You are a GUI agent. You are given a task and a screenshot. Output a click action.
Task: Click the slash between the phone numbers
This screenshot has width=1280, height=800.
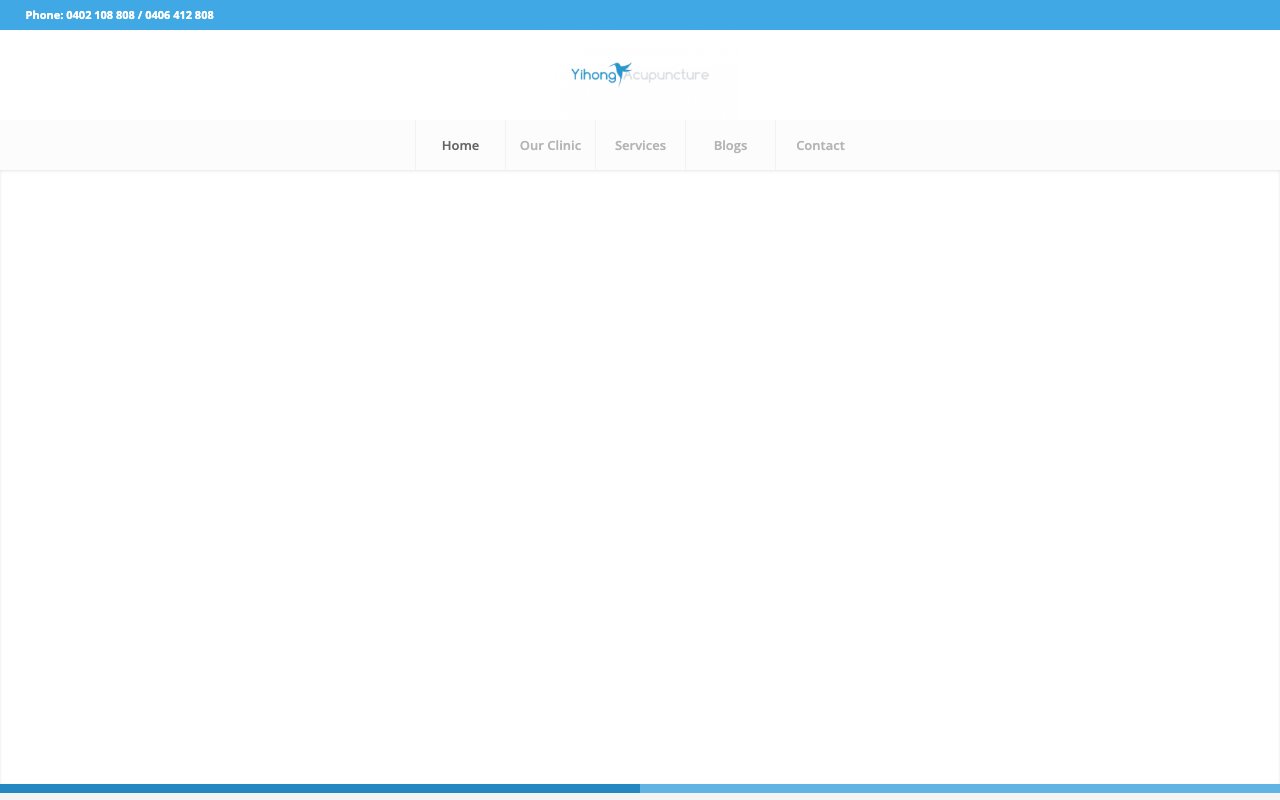[x=140, y=15]
